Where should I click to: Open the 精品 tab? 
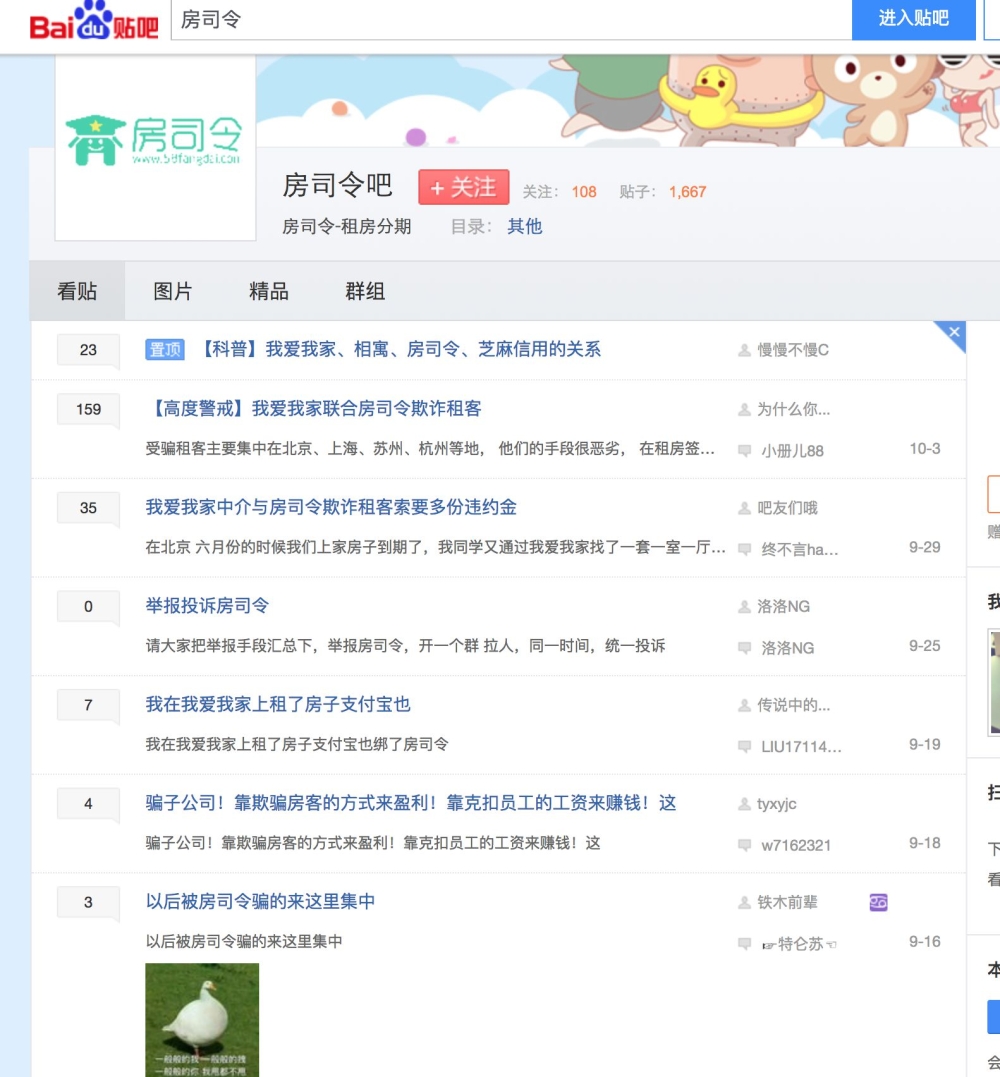[x=269, y=291]
